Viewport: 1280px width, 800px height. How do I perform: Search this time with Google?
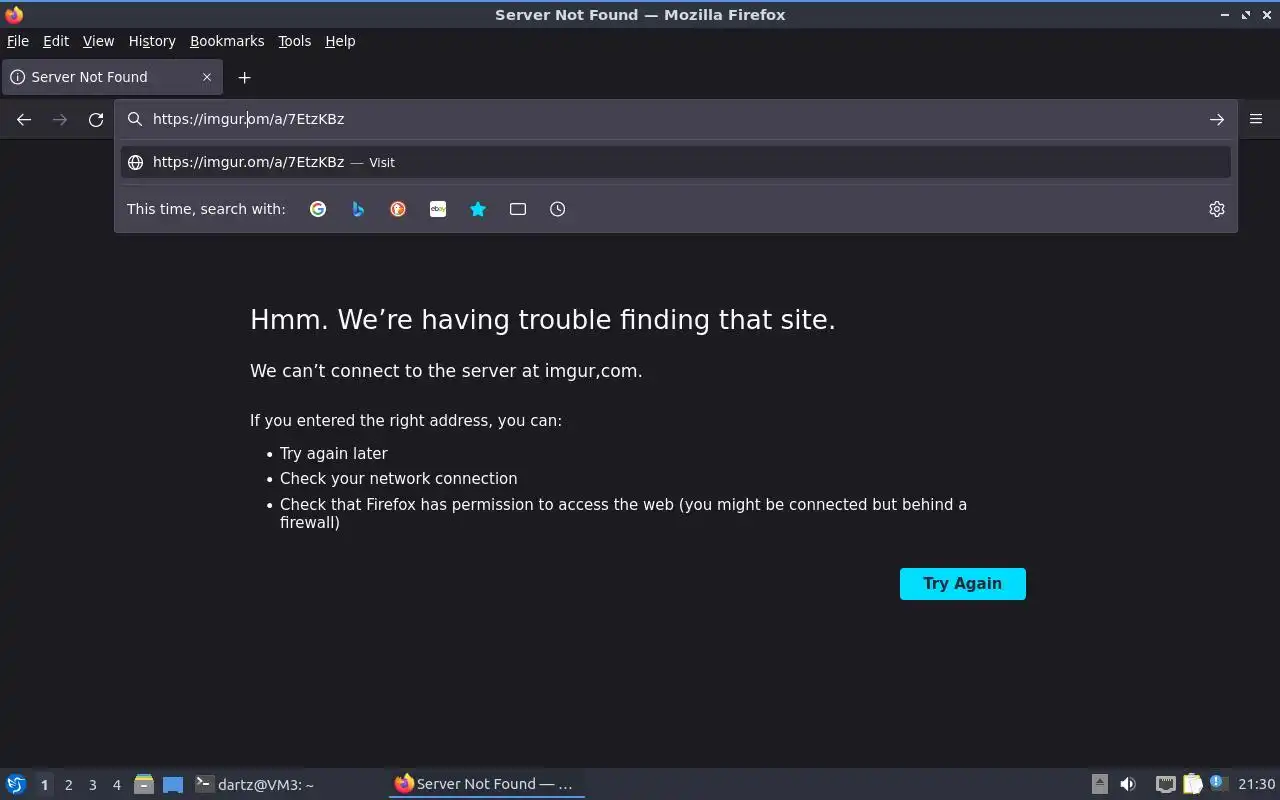coord(318,209)
